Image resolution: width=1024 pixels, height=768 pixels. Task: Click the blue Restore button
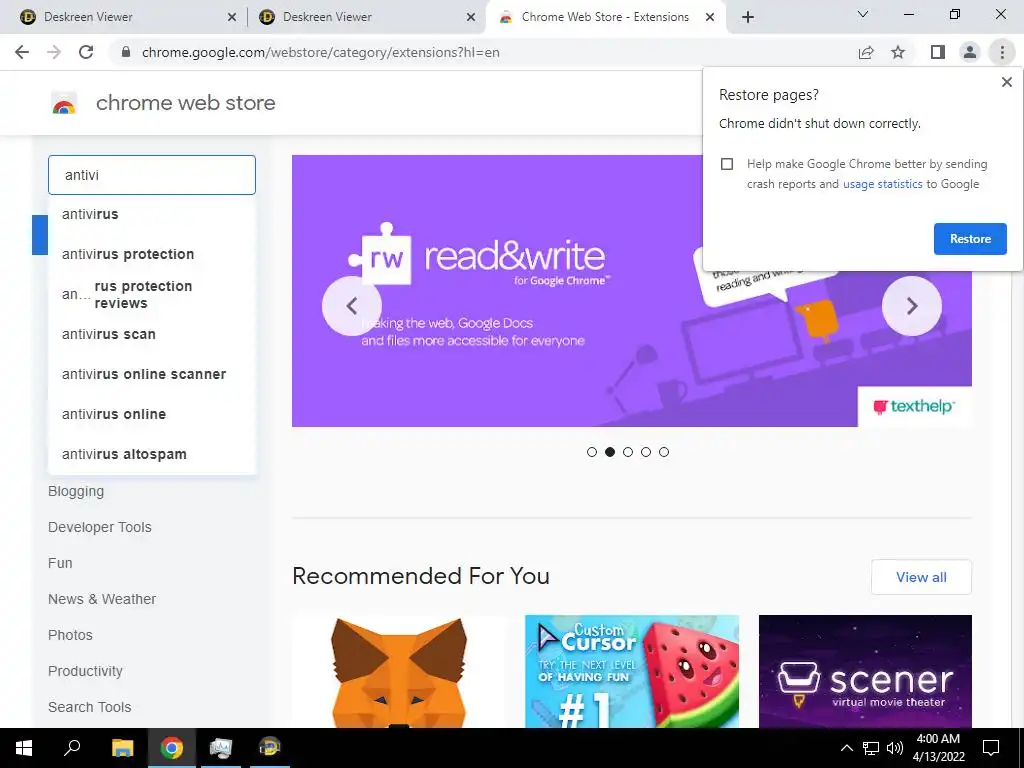(970, 239)
